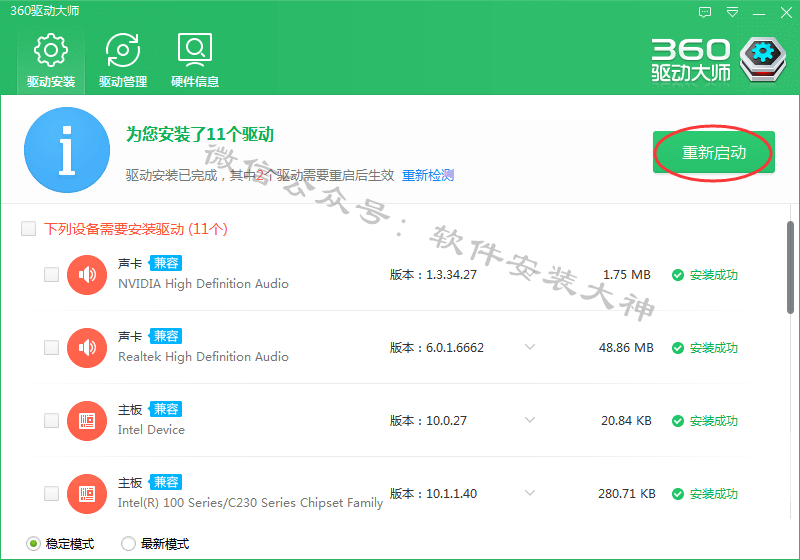Click the 兼容 tag on Realtek audio row
Viewport: 800px width, 560px height.
coord(166,336)
